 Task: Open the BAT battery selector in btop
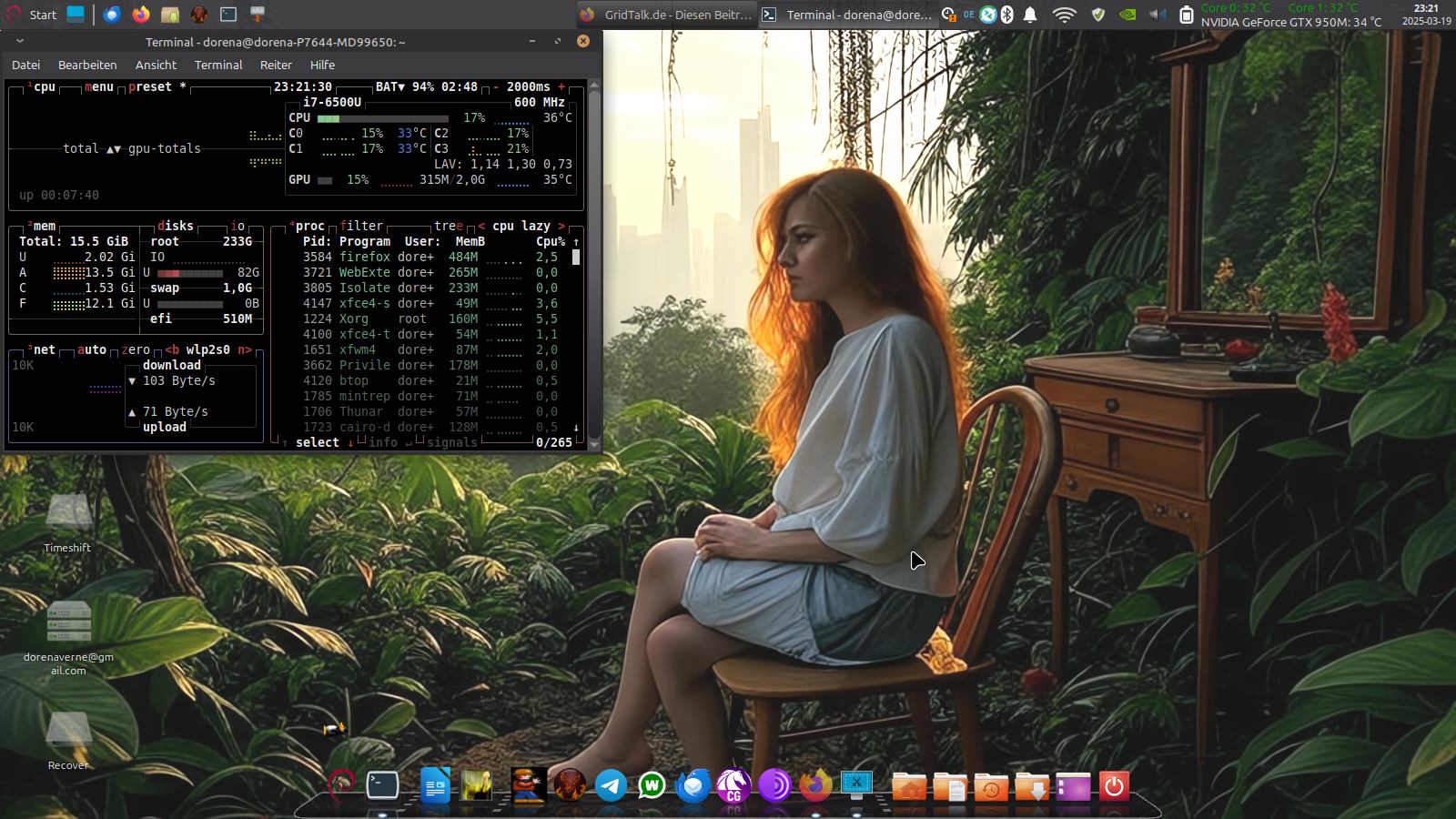click(389, 86)
